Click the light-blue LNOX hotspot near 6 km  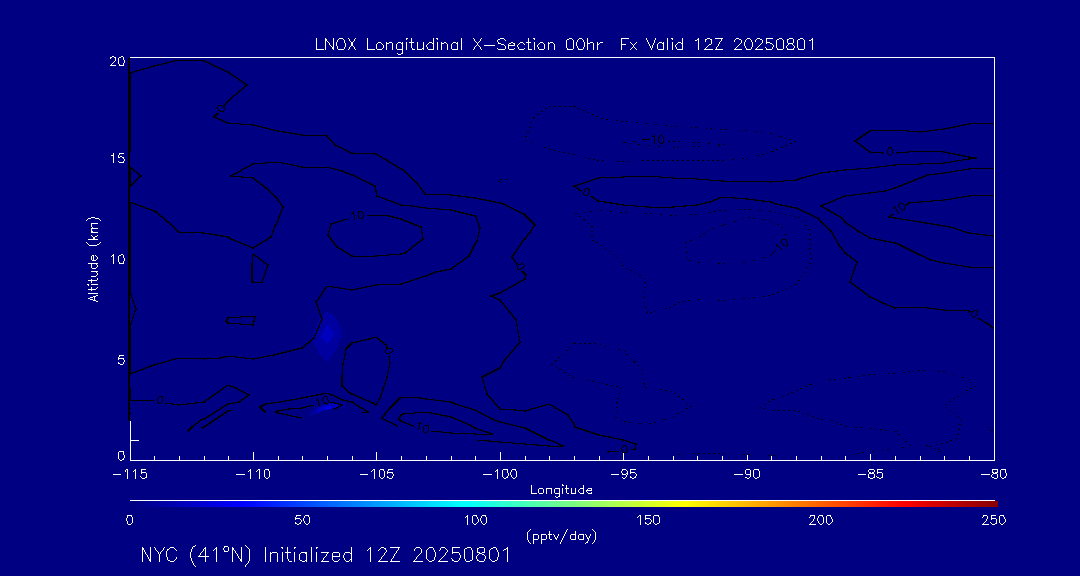(x=327, y=337)
